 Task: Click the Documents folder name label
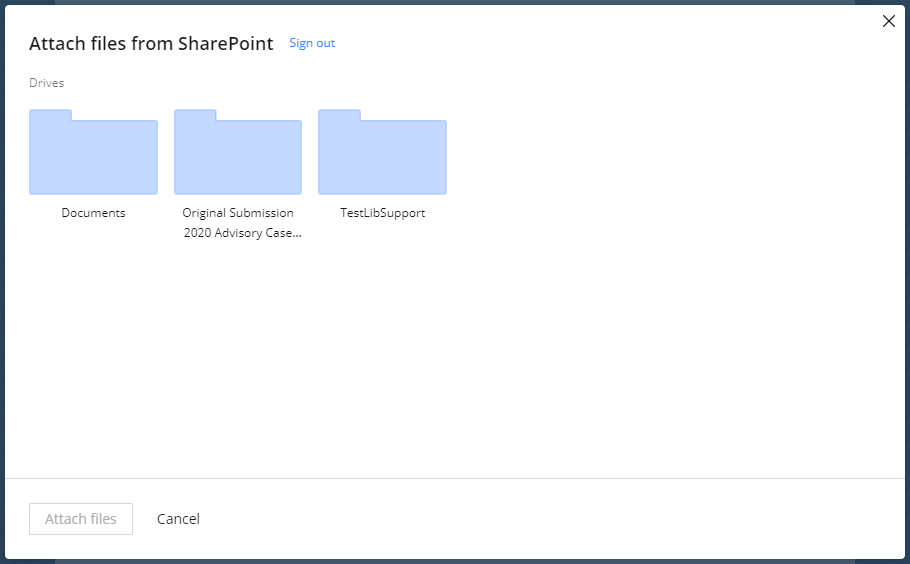pos(93,213)
